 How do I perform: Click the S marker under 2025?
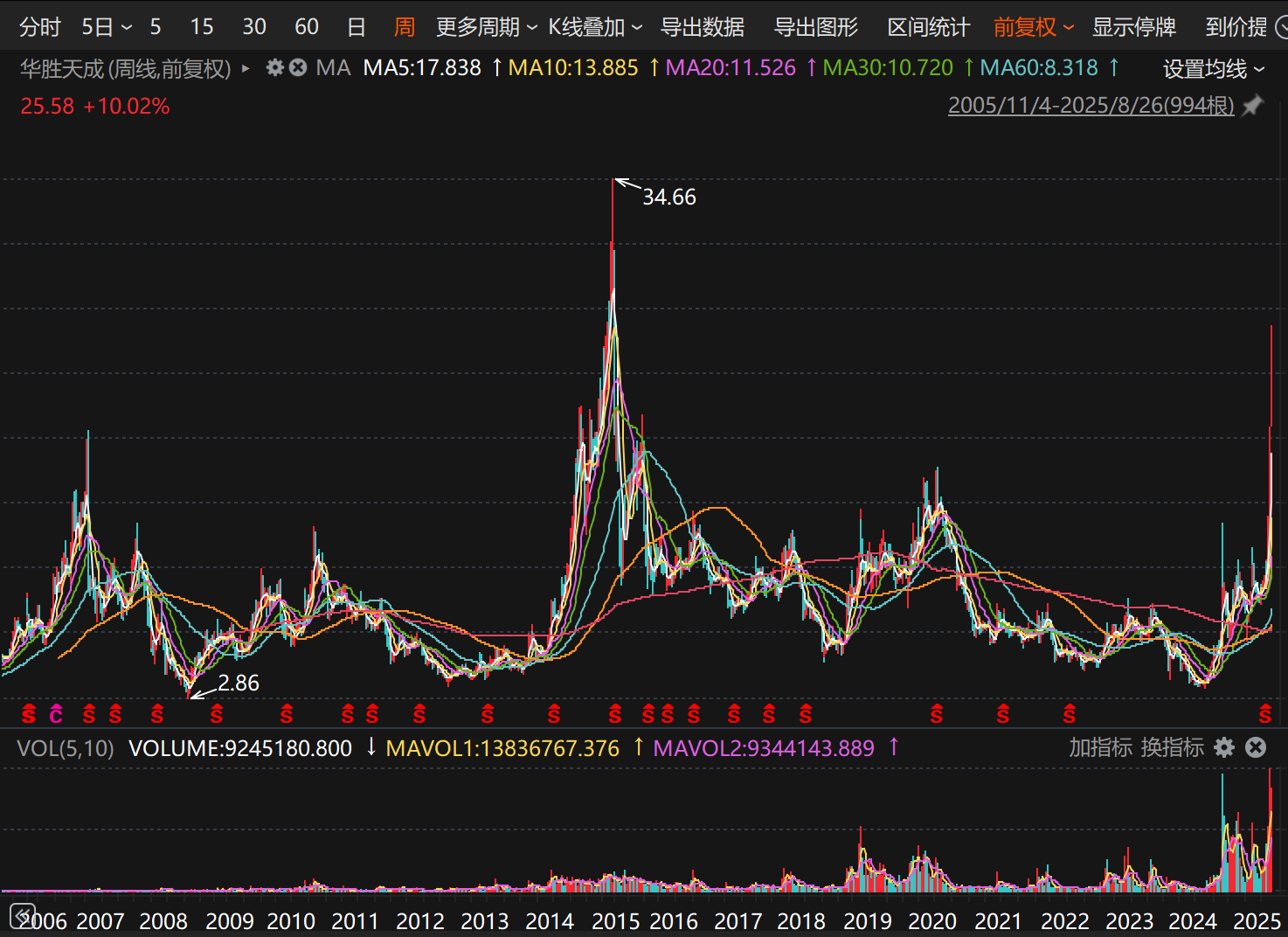(1264, 715)
